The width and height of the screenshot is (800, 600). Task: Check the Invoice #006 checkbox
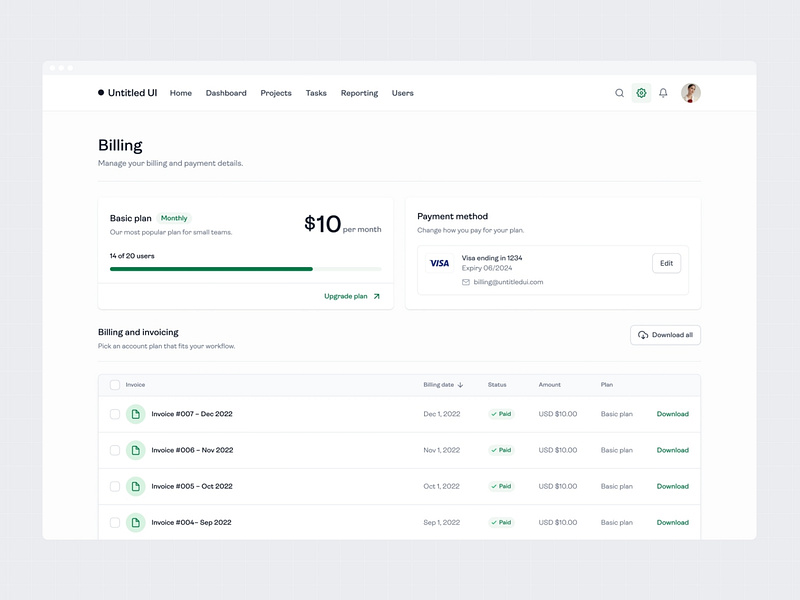[115, 450]
